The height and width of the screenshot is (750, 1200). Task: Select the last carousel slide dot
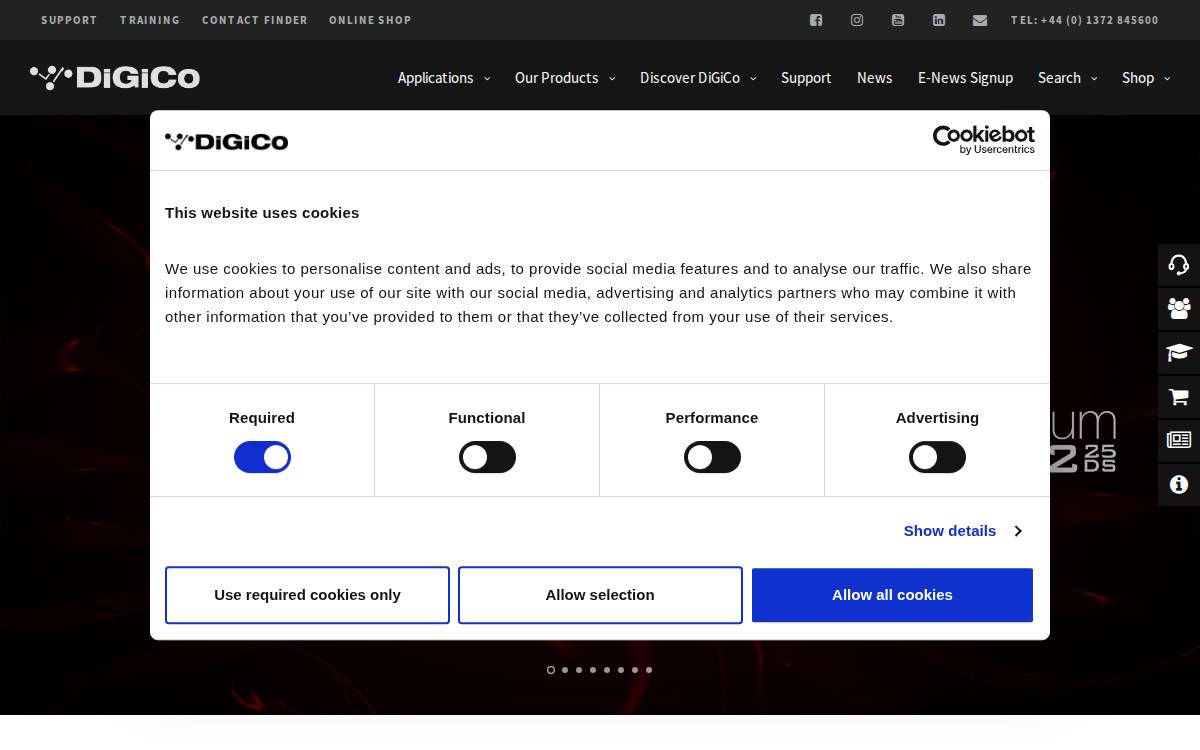click(649, 670)
